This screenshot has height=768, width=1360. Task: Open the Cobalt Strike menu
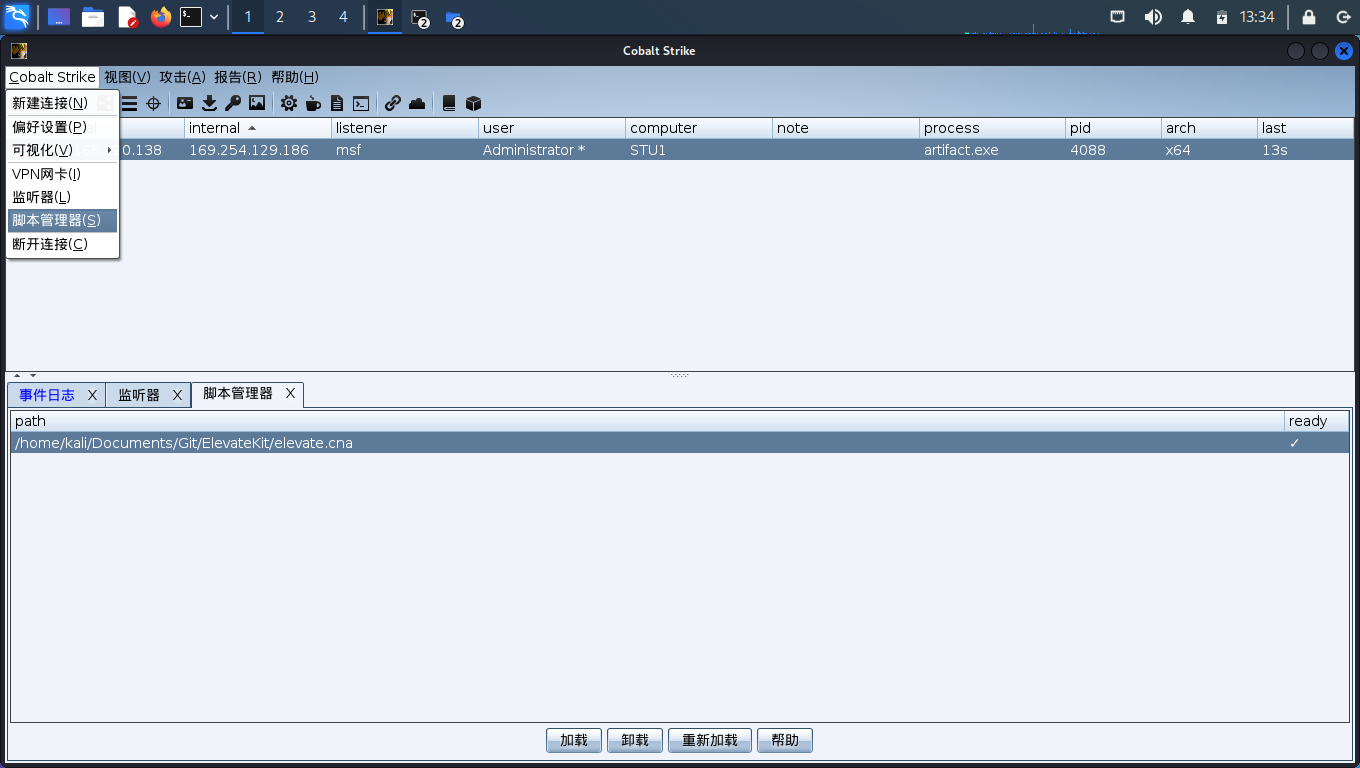click(x=53, y=77)
